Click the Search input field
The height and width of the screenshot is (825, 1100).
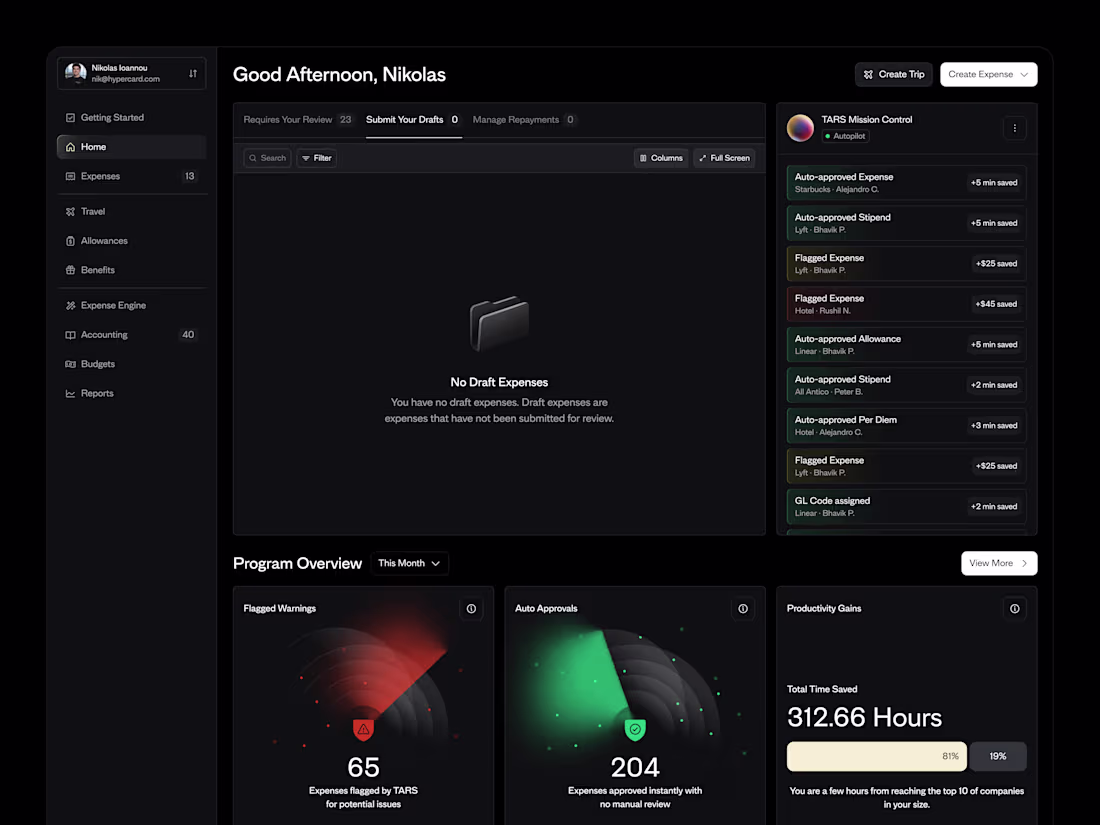pos(267,158)
